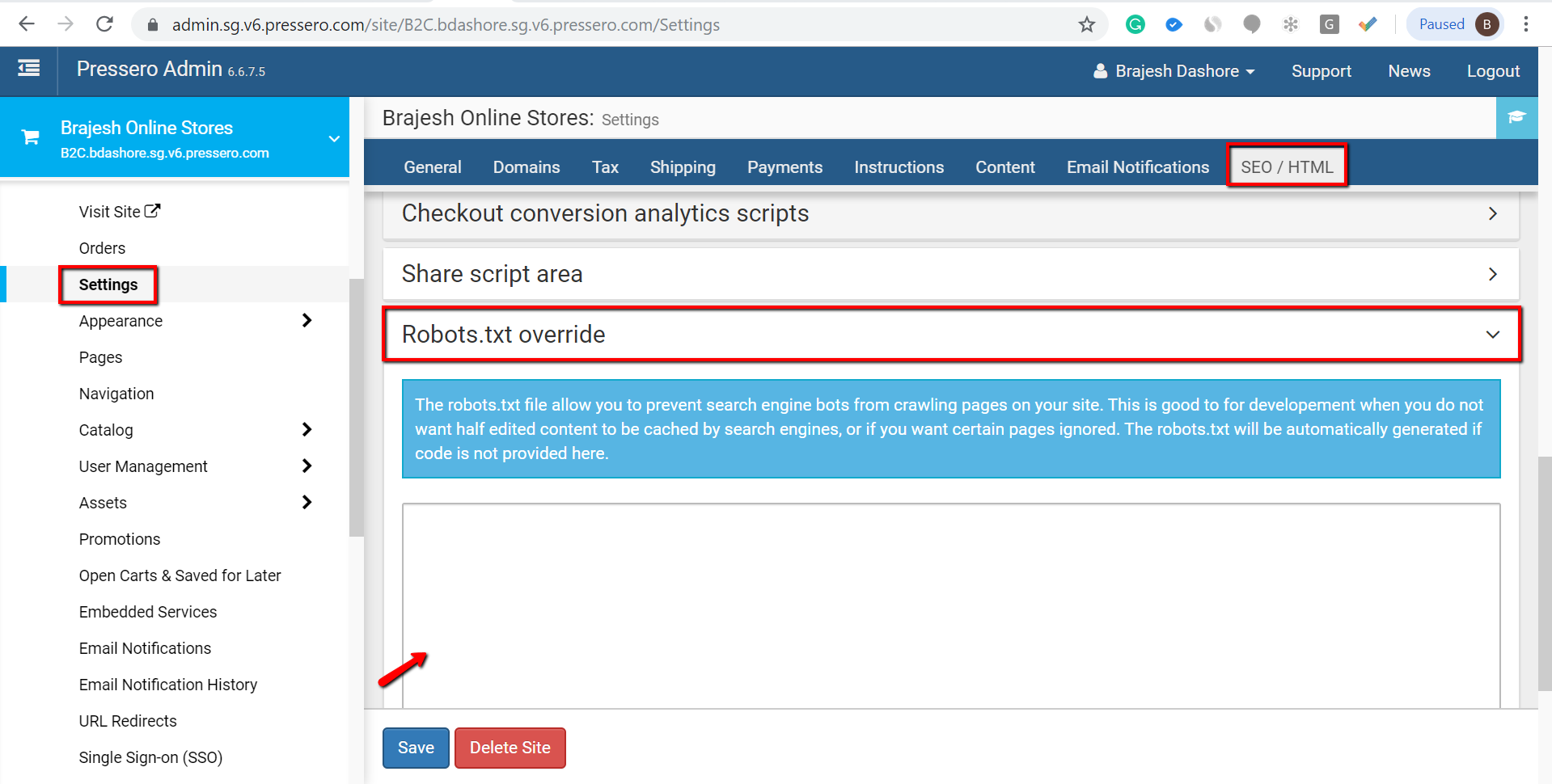Reload the page with the refresh icon
This screenshot has width=1552, height=784.
pos(104,24)
